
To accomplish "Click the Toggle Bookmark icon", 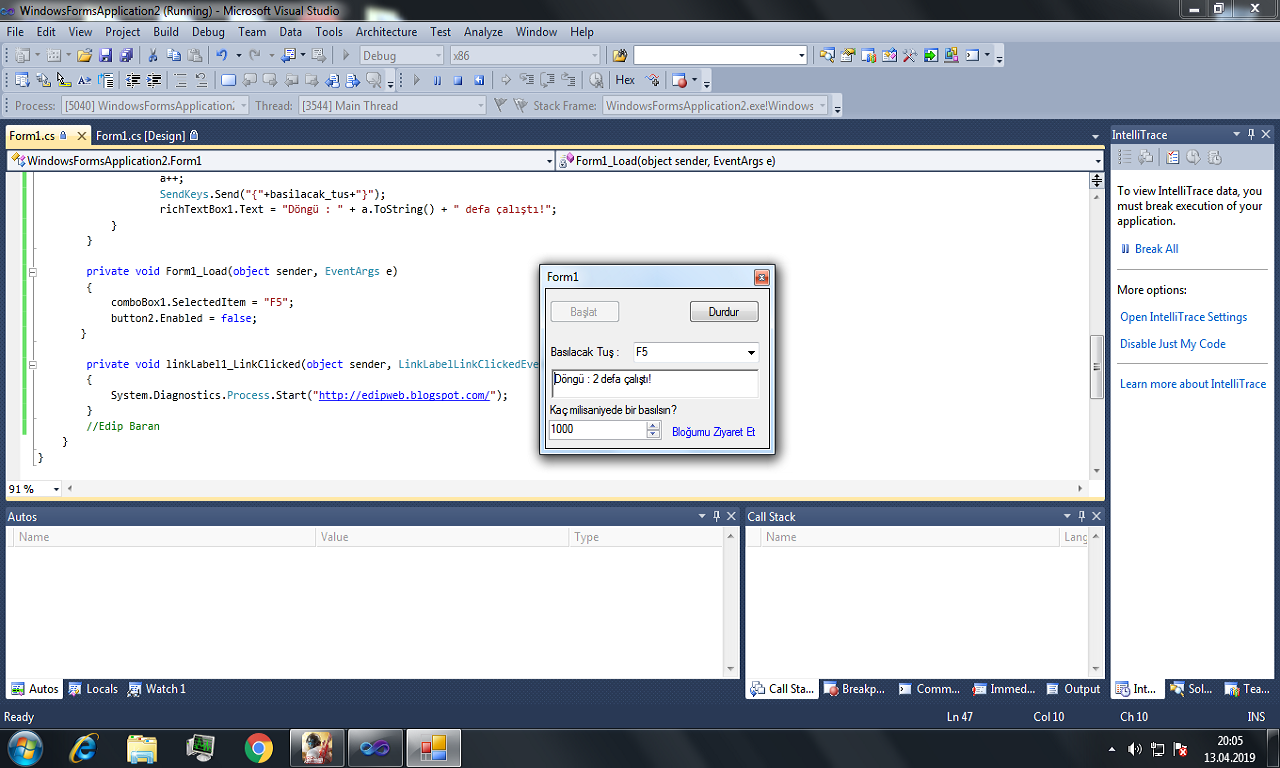I will 228,80.
